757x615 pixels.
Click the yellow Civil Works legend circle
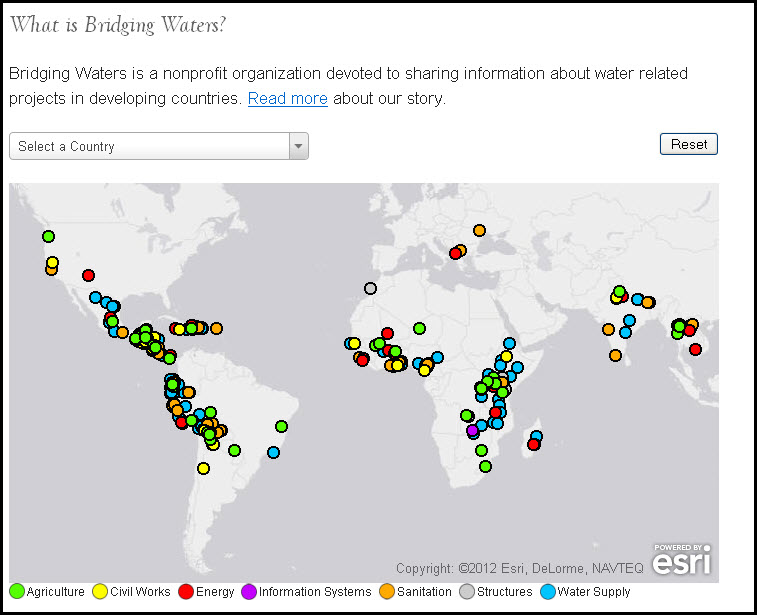pos(100,591)
